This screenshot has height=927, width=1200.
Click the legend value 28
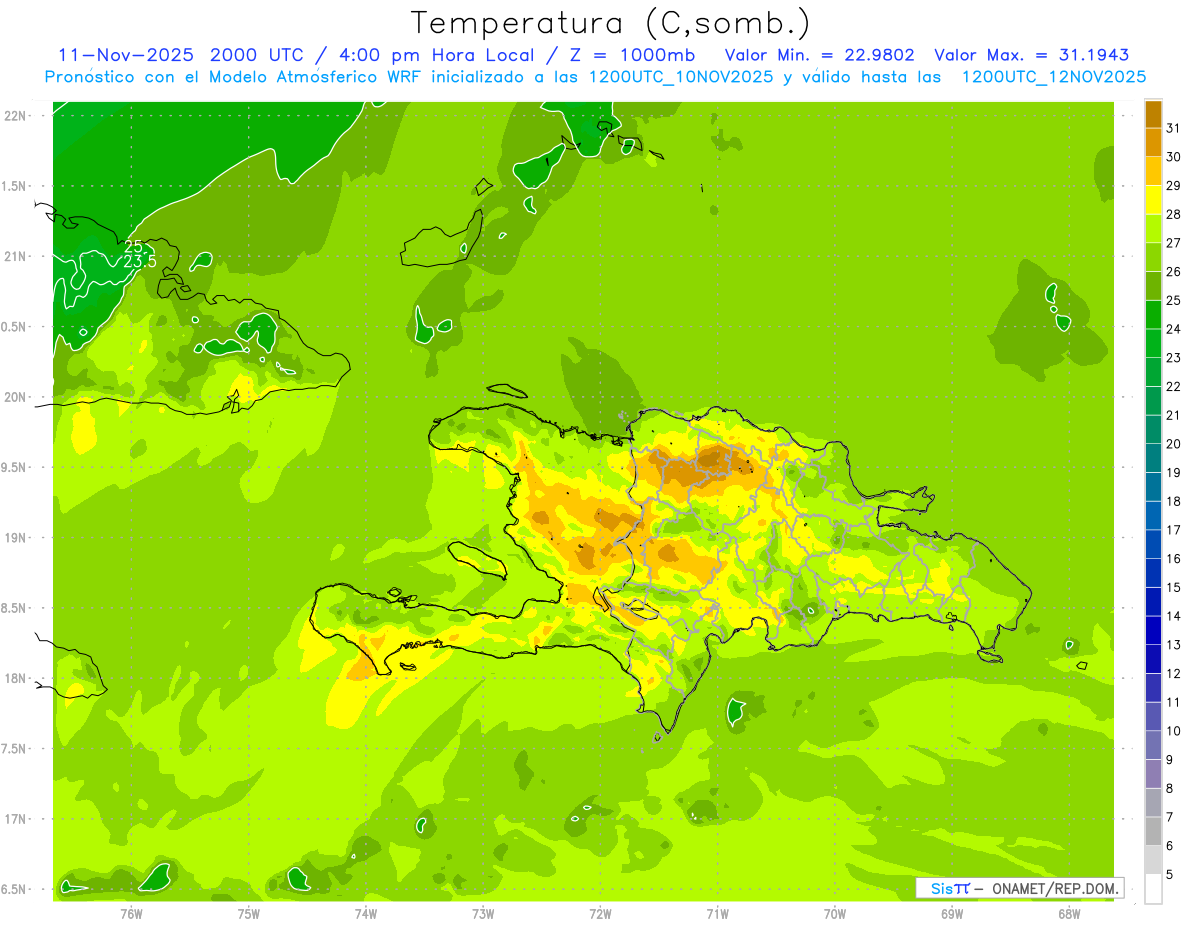[1174, 214]
